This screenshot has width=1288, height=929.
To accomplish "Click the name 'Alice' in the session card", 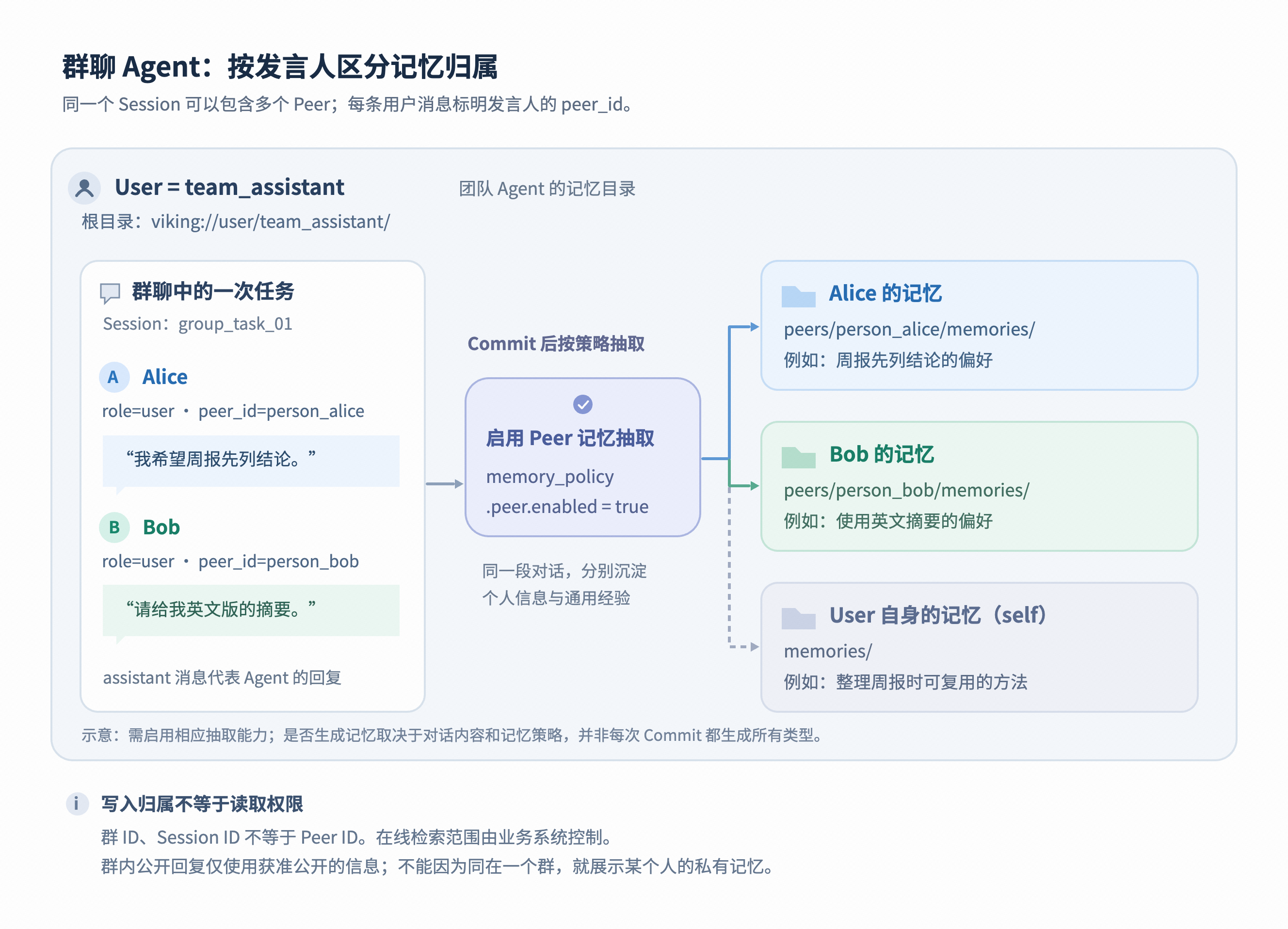I will click(x=165, y=377).
